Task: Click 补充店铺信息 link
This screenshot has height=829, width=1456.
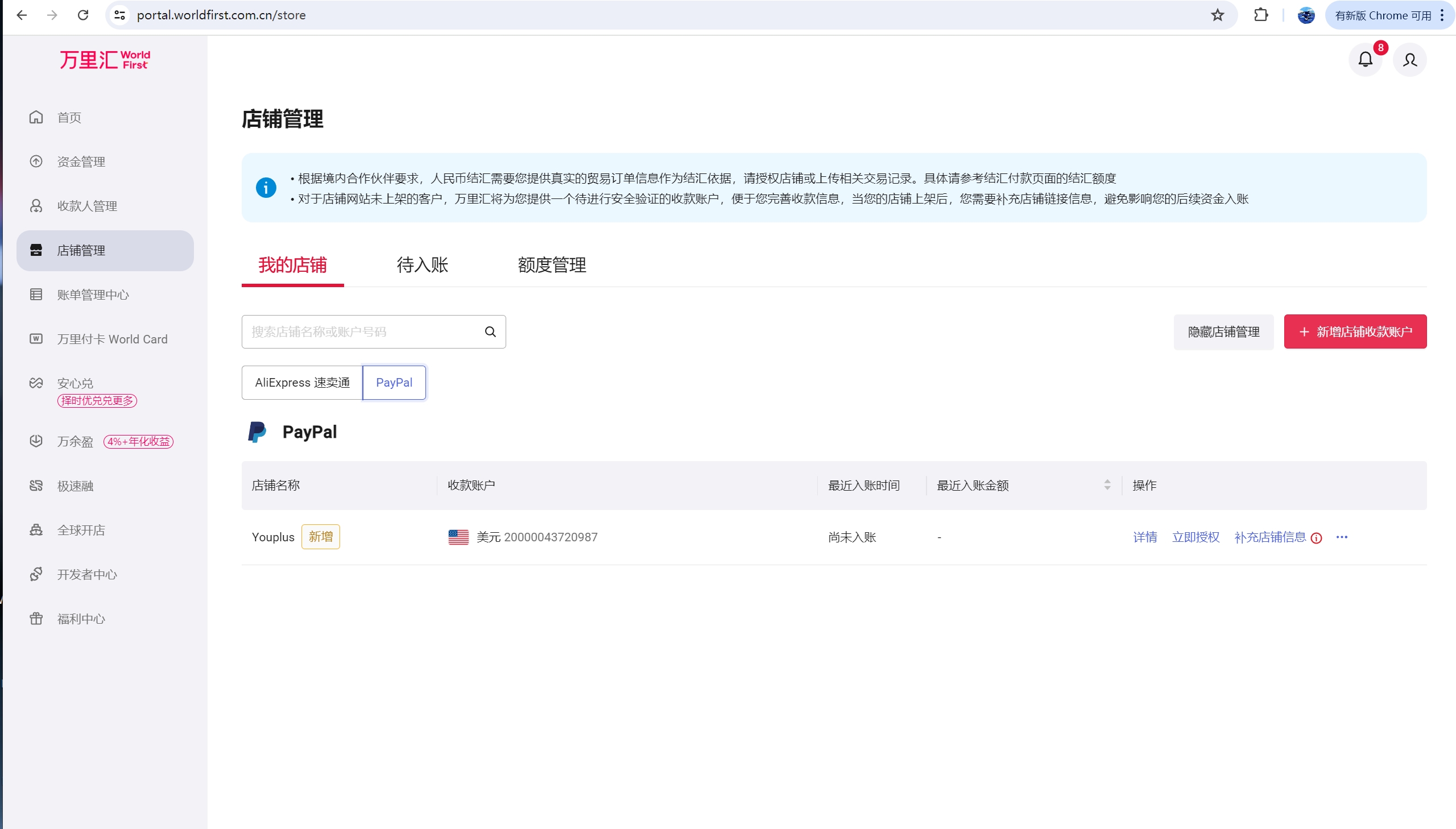Action: (1271, 537)
